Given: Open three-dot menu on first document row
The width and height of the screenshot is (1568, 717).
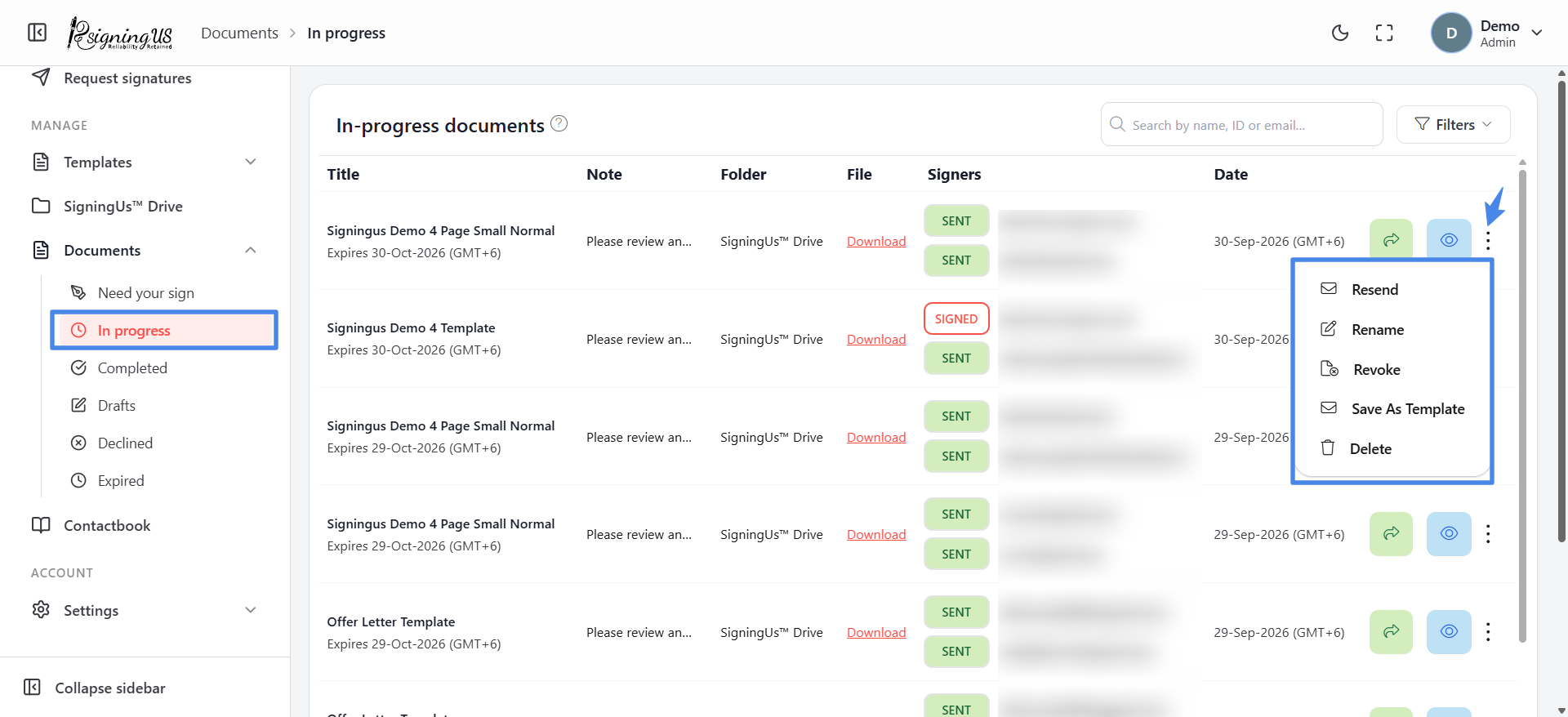Looking at the screenshot, I should pyautogui.click(x=1488, y=240).
